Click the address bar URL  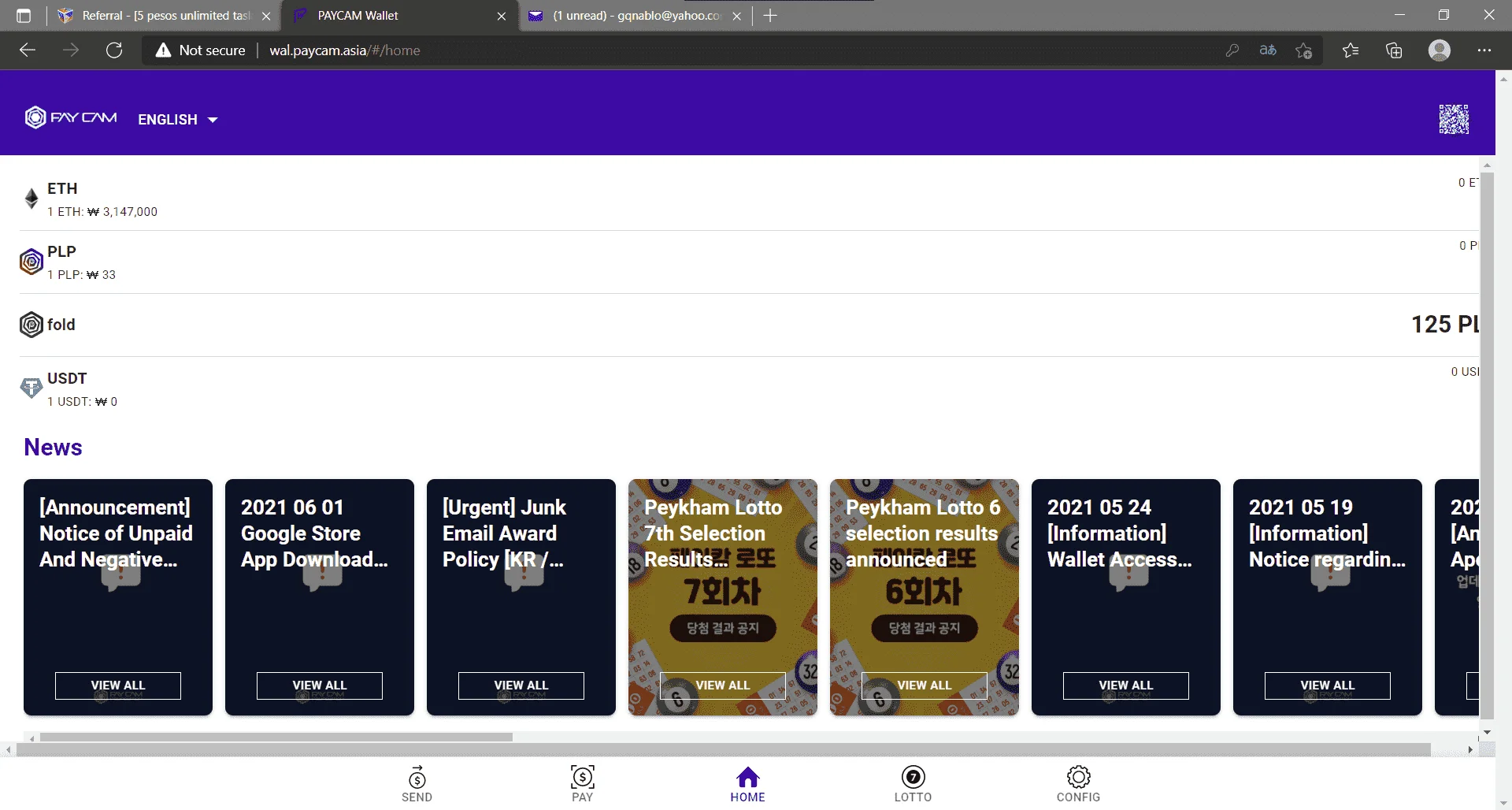click(345, 50)
